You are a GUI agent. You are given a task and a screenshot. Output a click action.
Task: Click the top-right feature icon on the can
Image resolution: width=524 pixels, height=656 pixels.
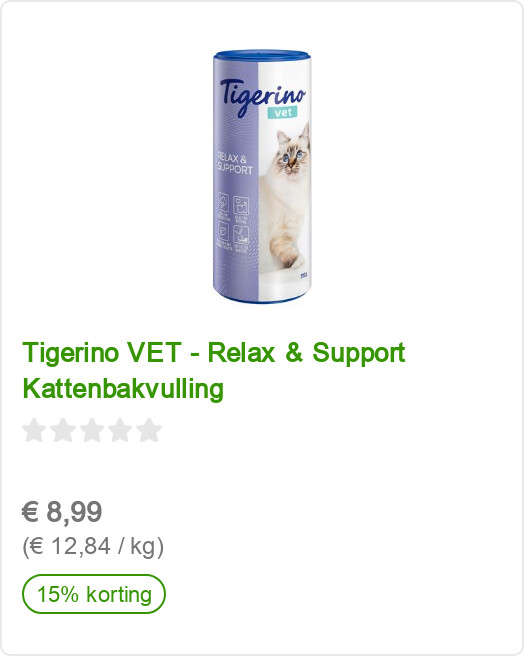point(241,206)
